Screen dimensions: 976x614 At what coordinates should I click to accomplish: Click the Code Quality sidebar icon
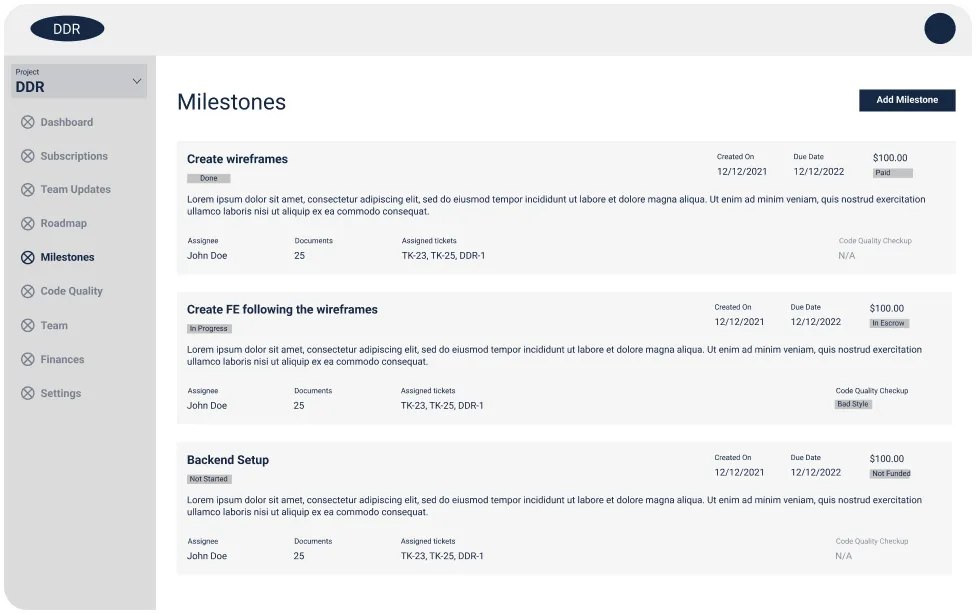tap(28, 292)
